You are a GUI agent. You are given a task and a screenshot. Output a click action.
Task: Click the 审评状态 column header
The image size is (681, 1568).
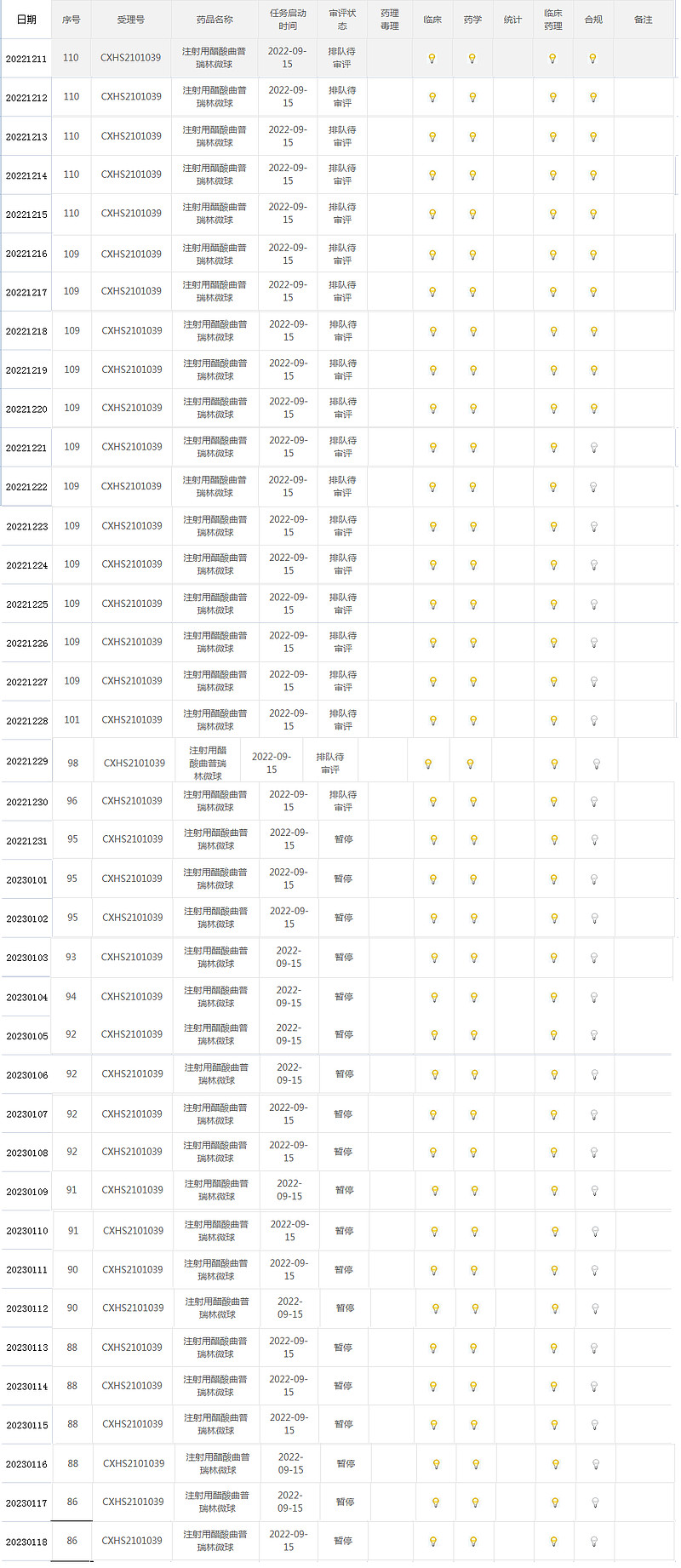[342, 20]
